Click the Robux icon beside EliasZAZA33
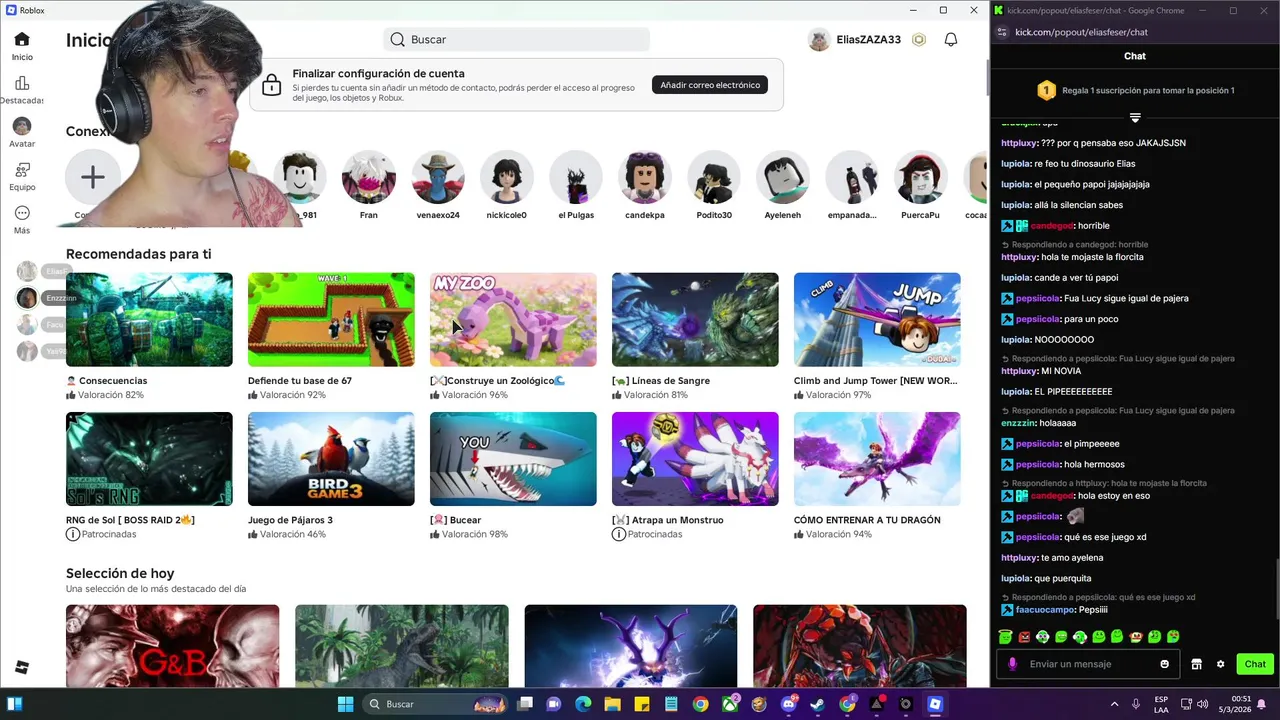This screenshot has height=720, width=1280. coord(919,39)
